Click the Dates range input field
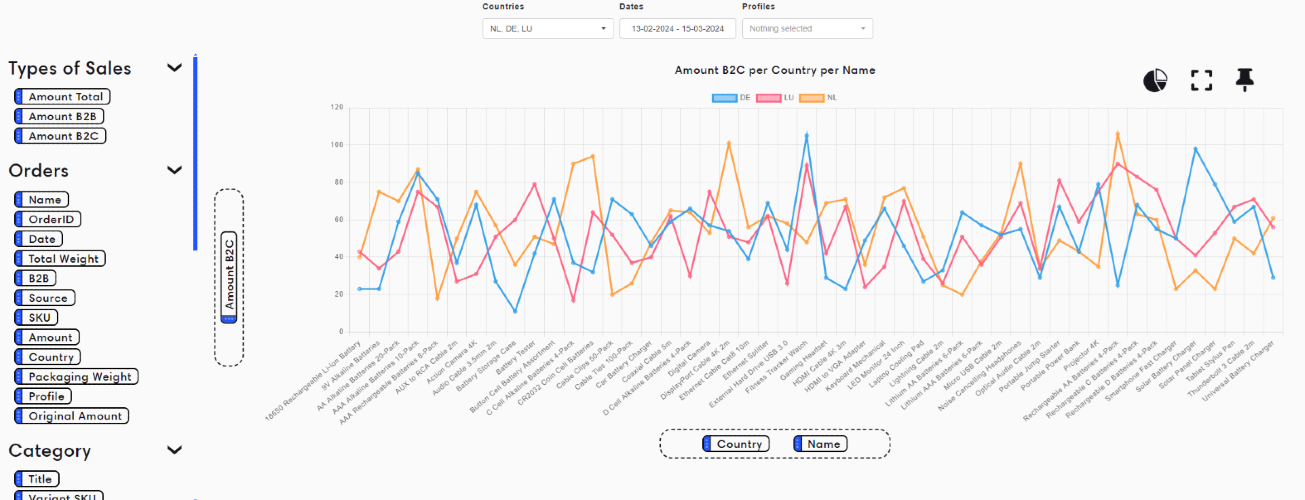 point(678,29)
